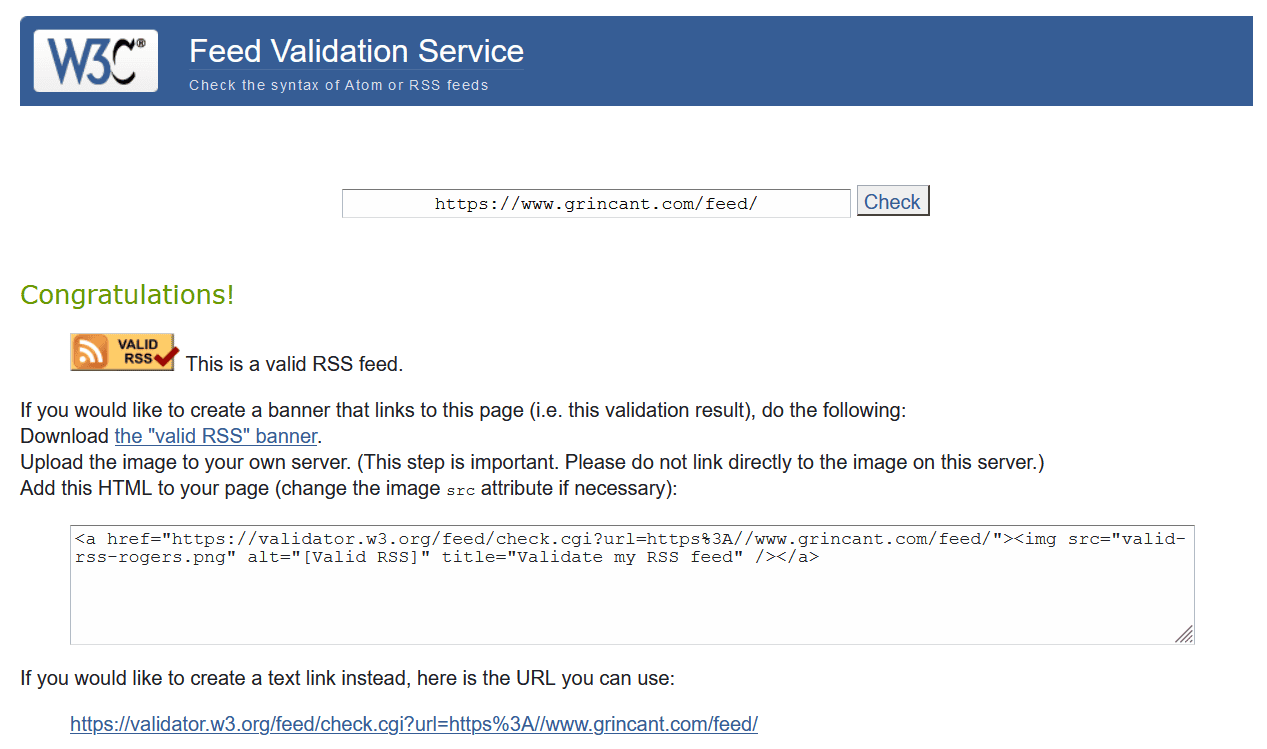The height and width of the screenshot is (749, 1267).
Task: Focus the feed URL input field
Action: click(596, 204)
